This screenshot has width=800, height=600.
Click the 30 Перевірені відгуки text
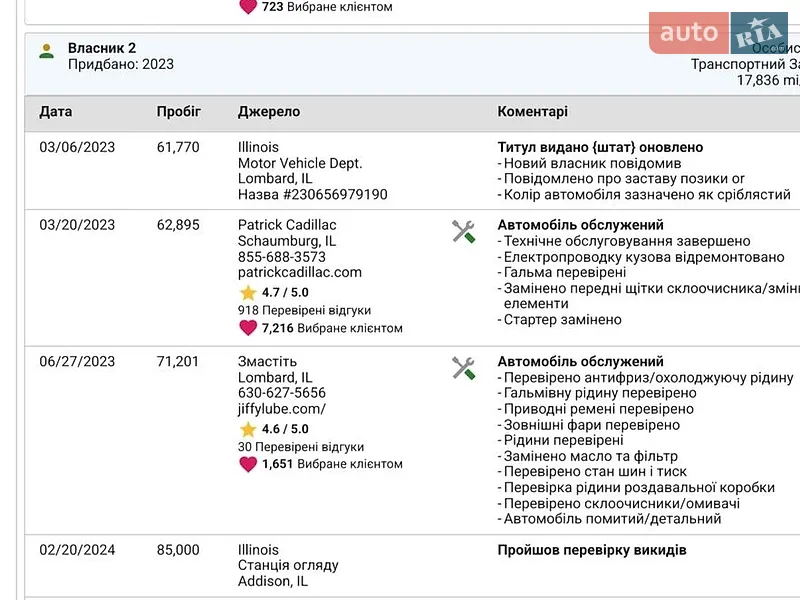(x=301, y=447)
